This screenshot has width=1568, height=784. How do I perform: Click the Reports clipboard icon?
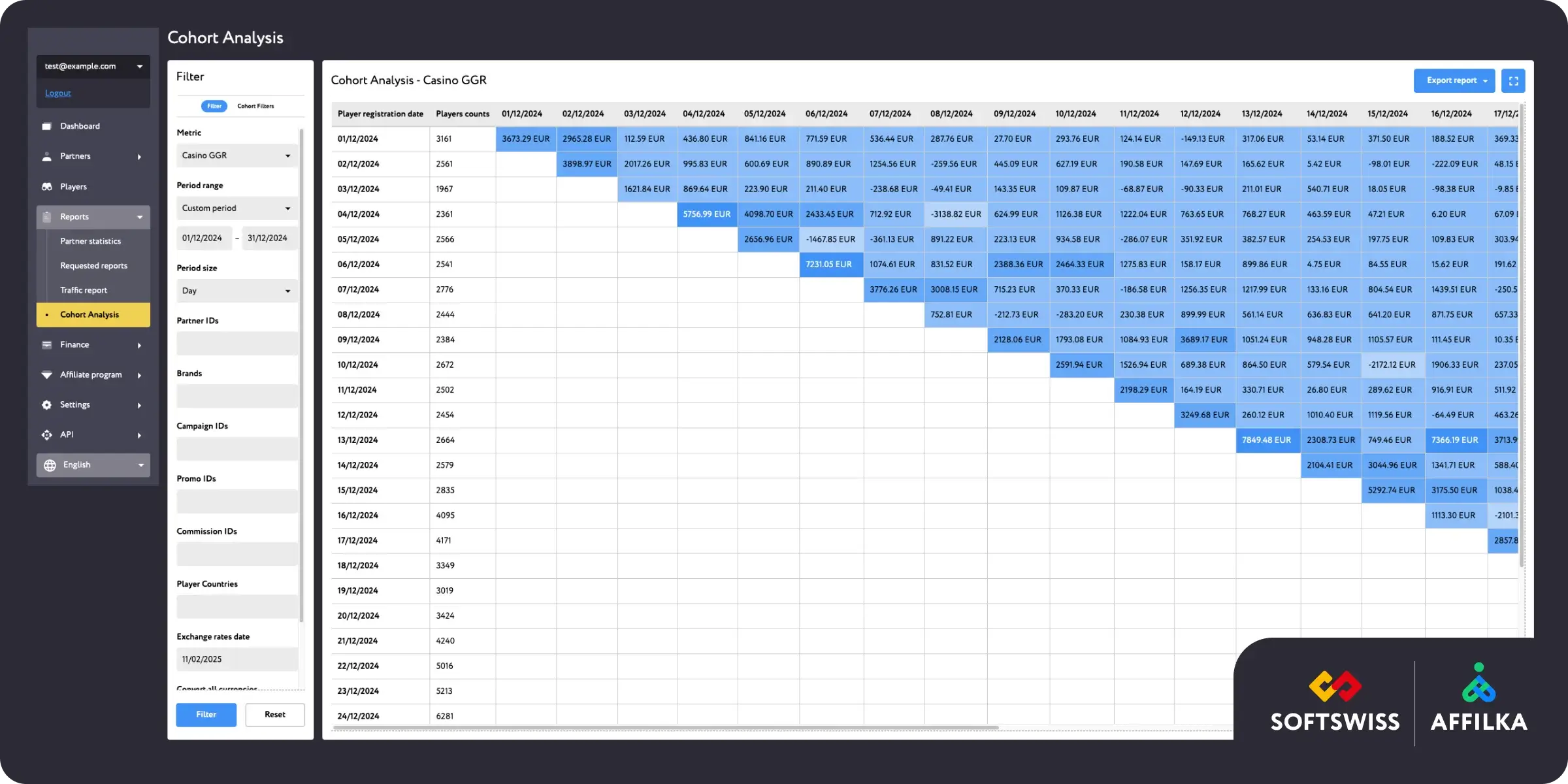tap(47, 216)
